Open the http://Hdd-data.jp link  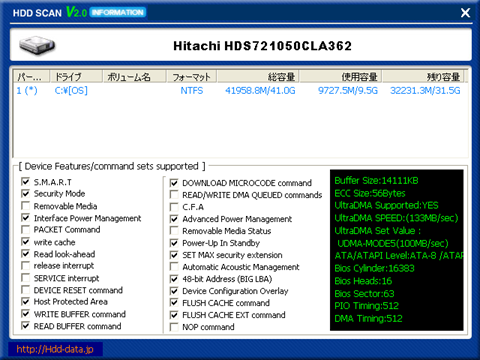point(55,349)
